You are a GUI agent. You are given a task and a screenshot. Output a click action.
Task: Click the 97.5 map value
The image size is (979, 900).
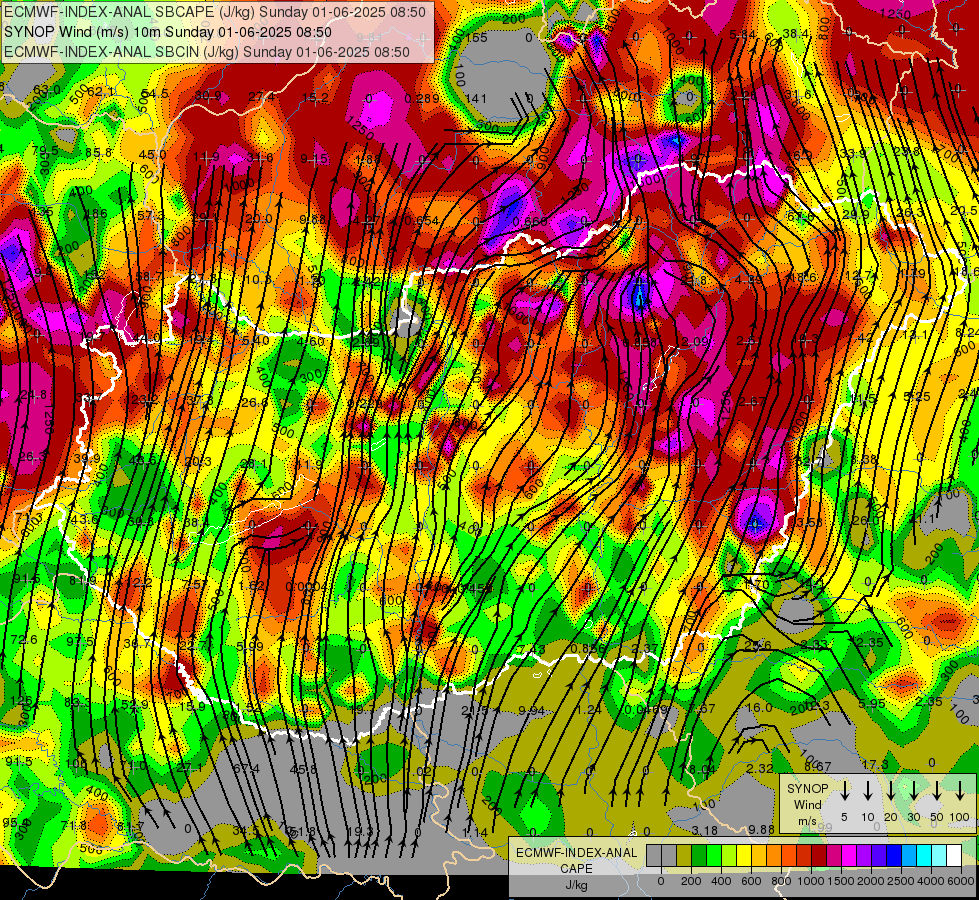point(79,641)
